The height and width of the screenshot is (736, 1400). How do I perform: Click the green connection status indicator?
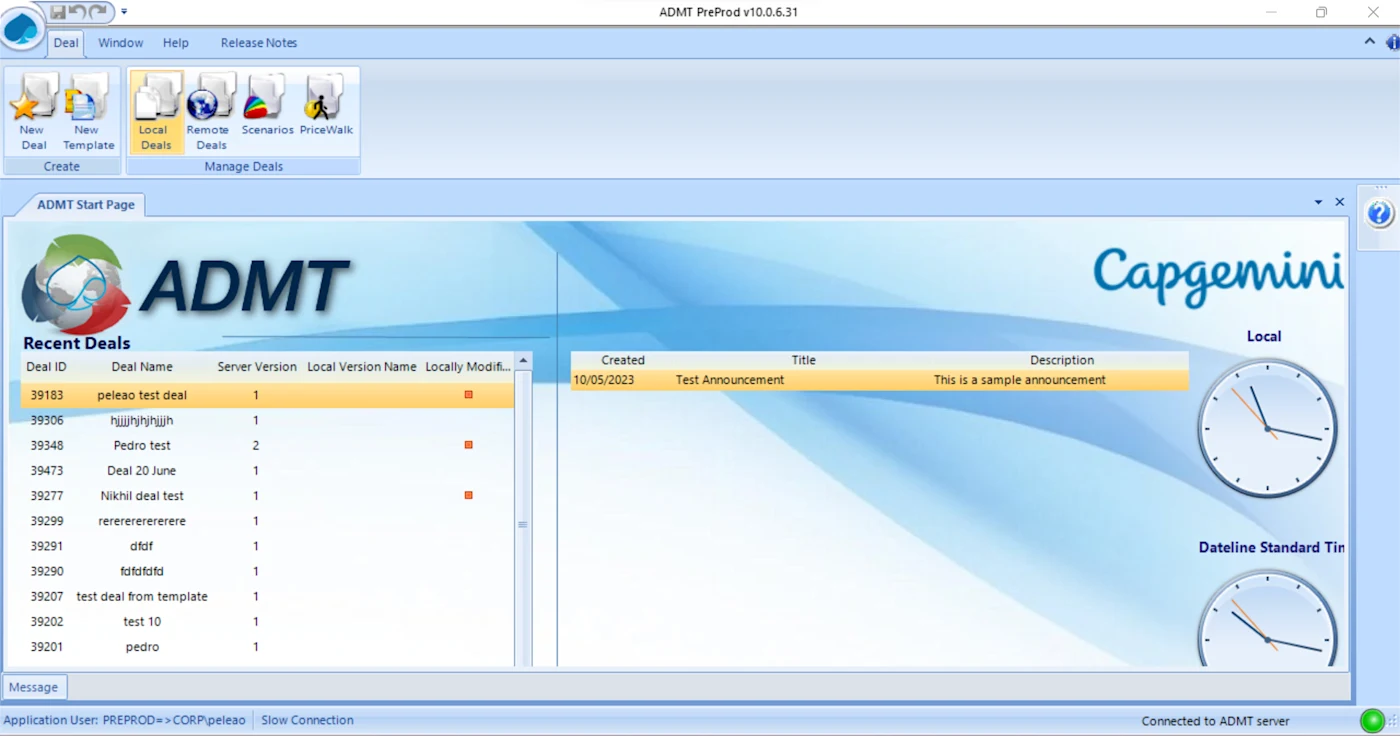tap(1372, 720)
